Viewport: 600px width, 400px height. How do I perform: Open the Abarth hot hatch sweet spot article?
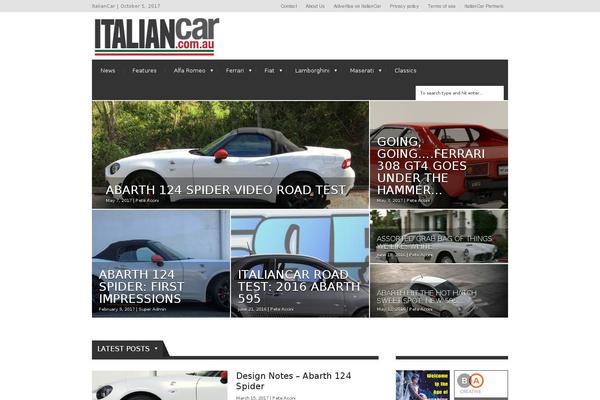[x=426, y=297]
